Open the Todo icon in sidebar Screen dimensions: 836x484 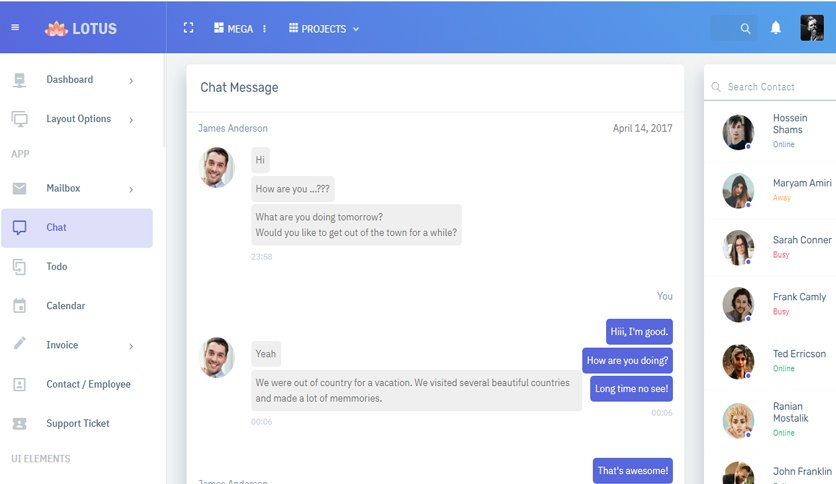(x=19, y=267)
